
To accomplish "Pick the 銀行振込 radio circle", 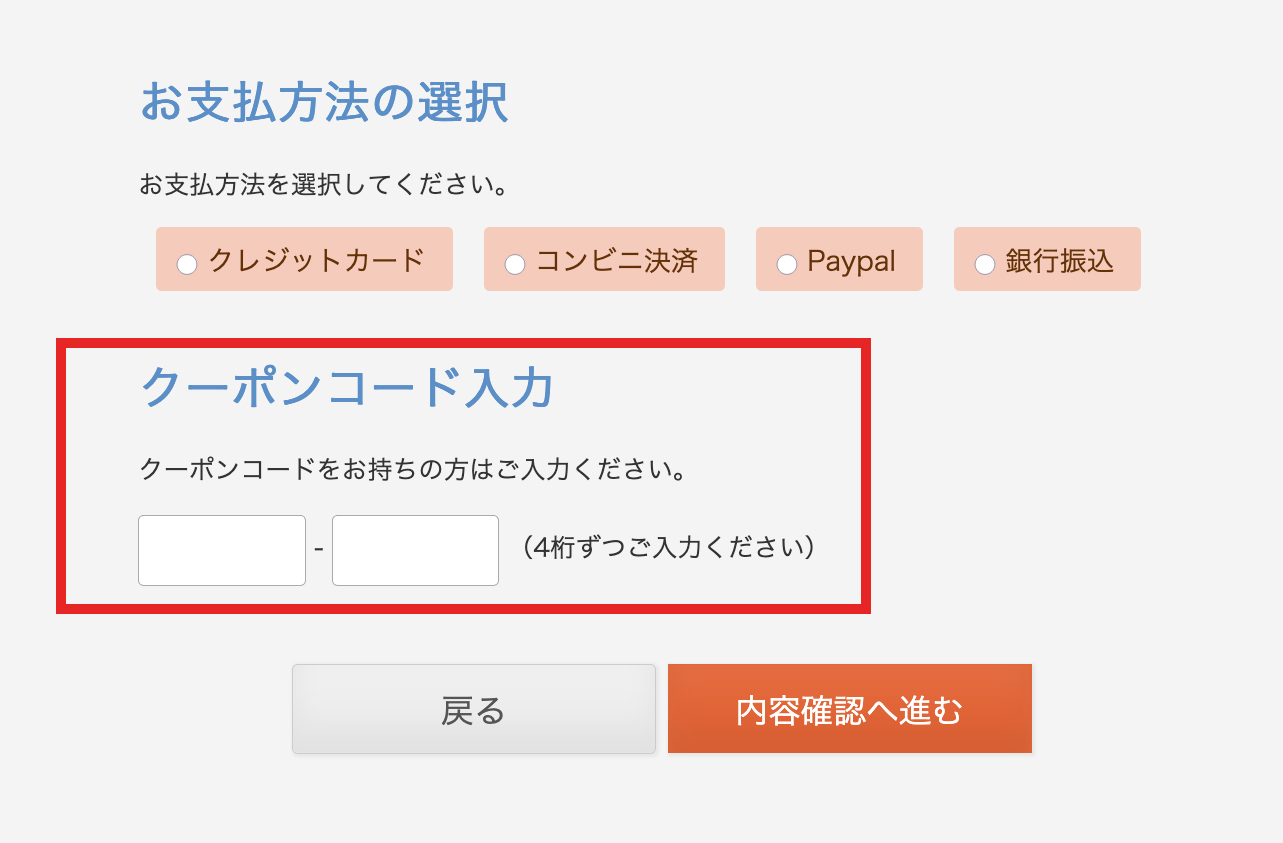I will point(984,264).
